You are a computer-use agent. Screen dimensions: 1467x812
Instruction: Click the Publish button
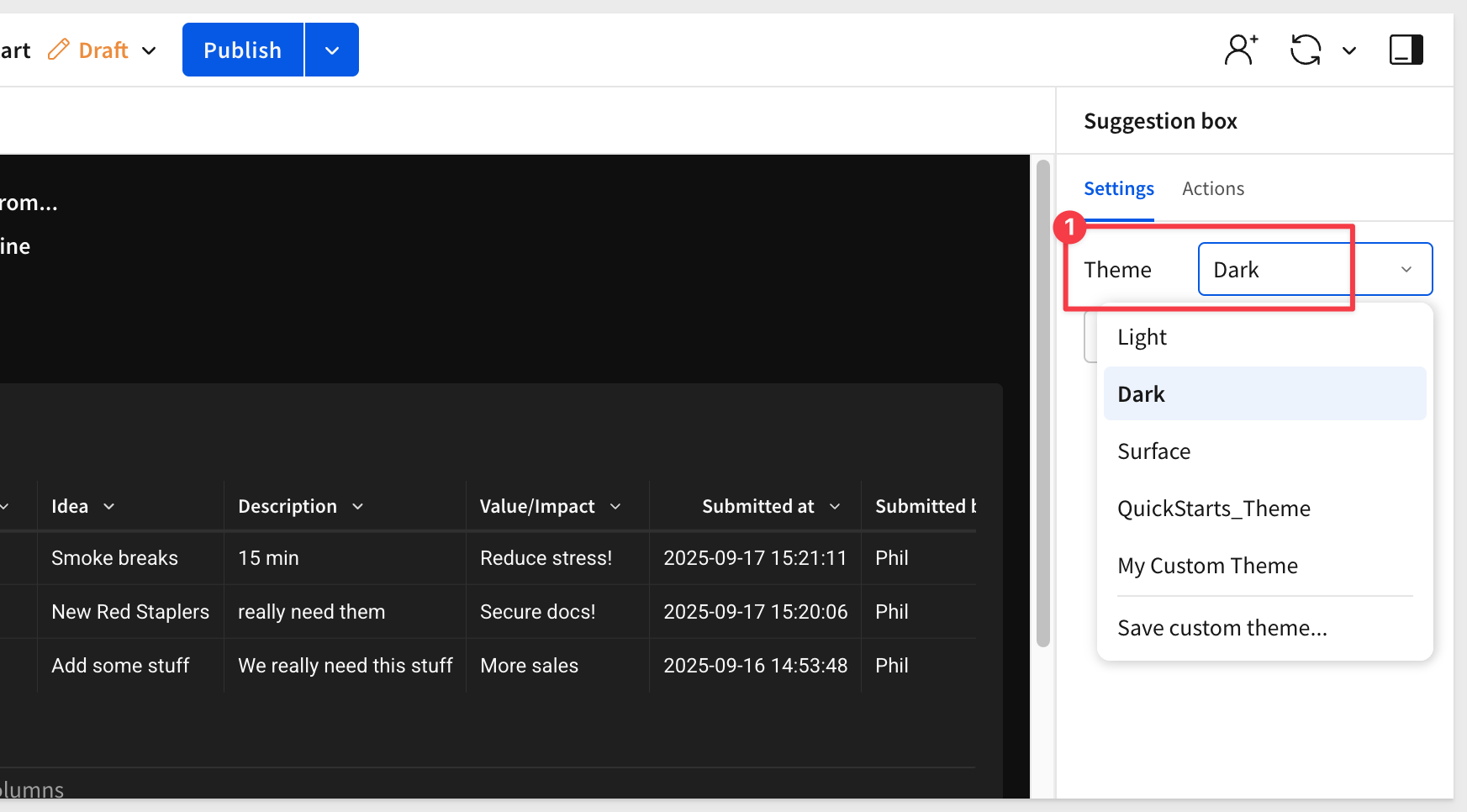tap(243, 50)
